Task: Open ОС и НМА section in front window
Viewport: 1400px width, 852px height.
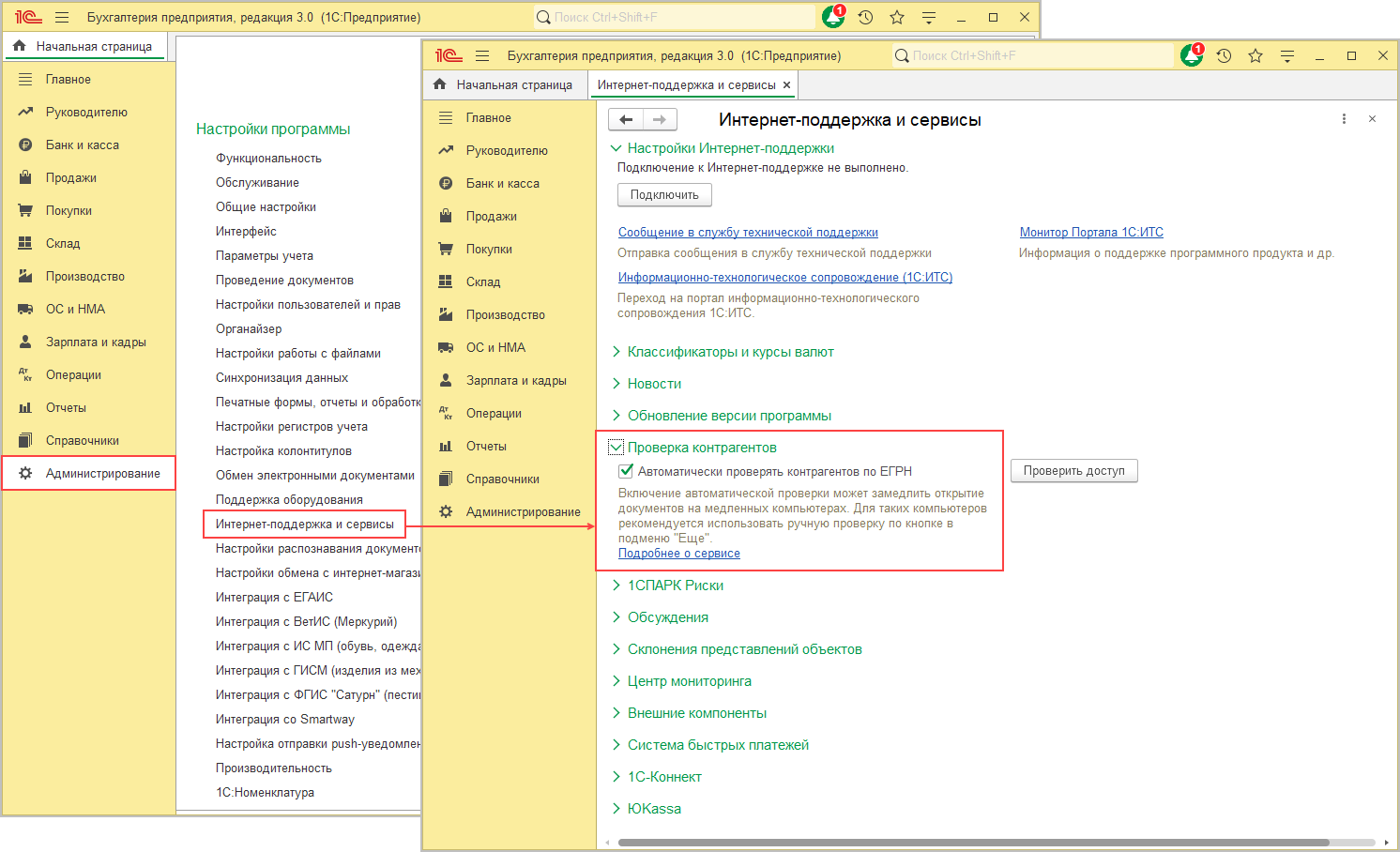Action: [495, 348]
